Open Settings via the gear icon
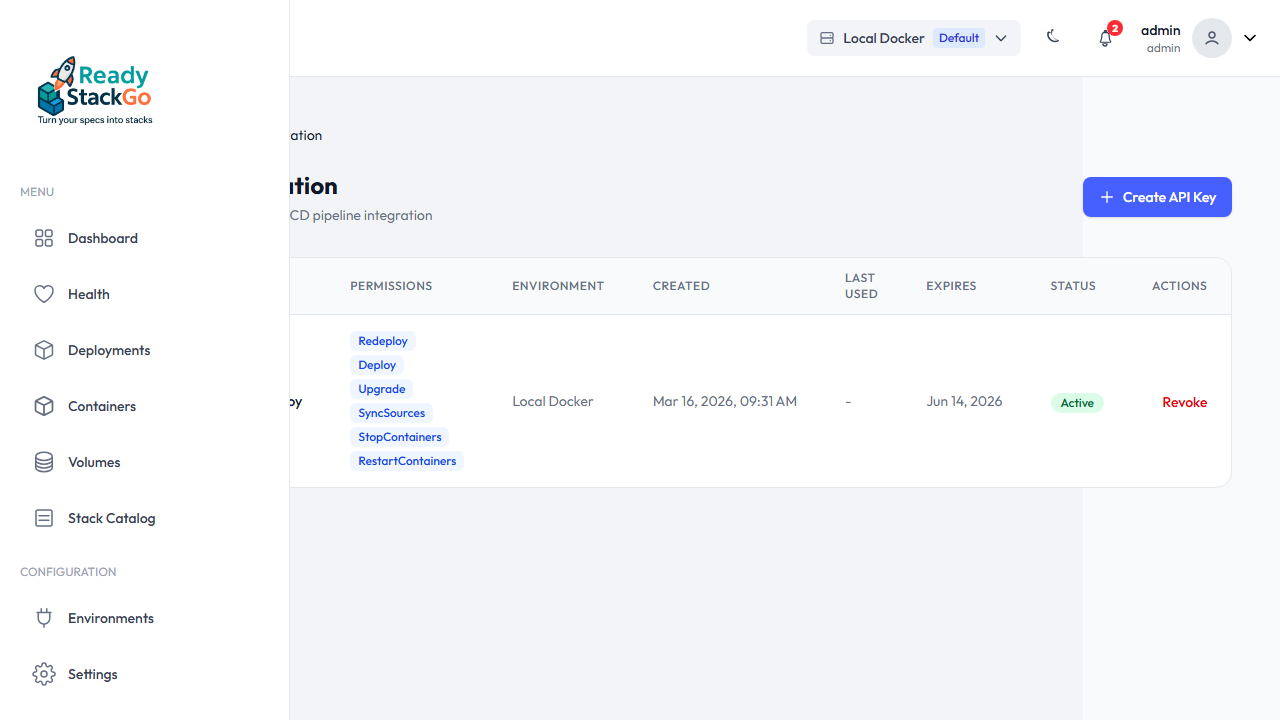Screen dimensions: 1280x720 coord(44,674)
